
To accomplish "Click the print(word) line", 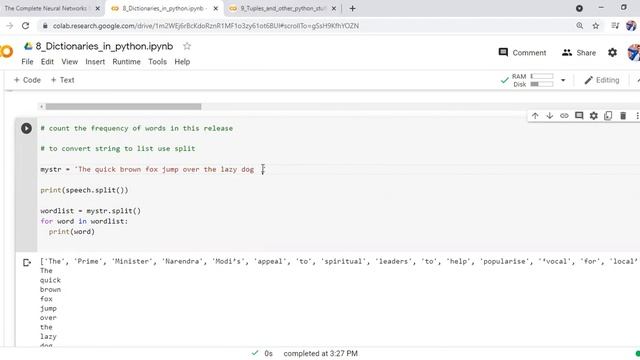I will (x=71, y=232).
